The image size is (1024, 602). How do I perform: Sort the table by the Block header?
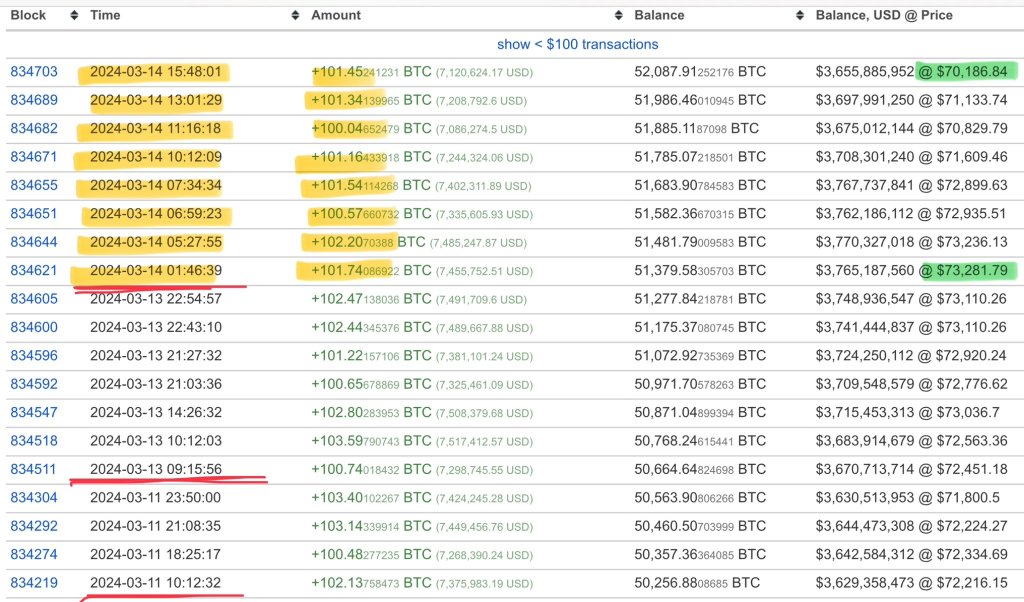(x=27, y=15)
